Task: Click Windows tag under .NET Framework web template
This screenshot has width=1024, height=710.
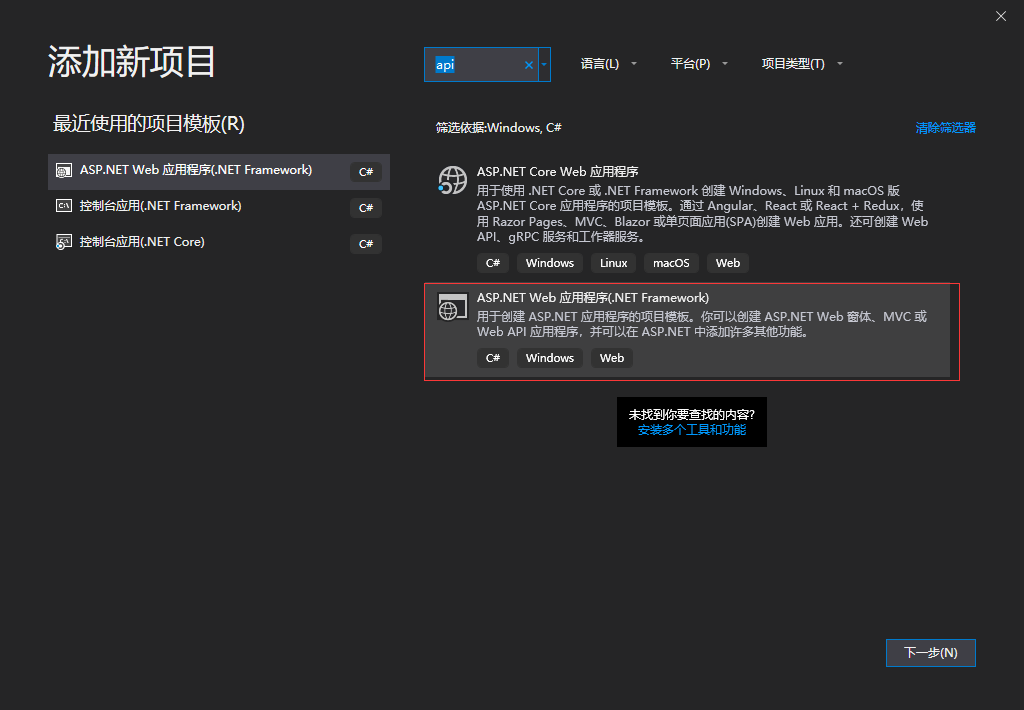Action: (x=549, y=358)
